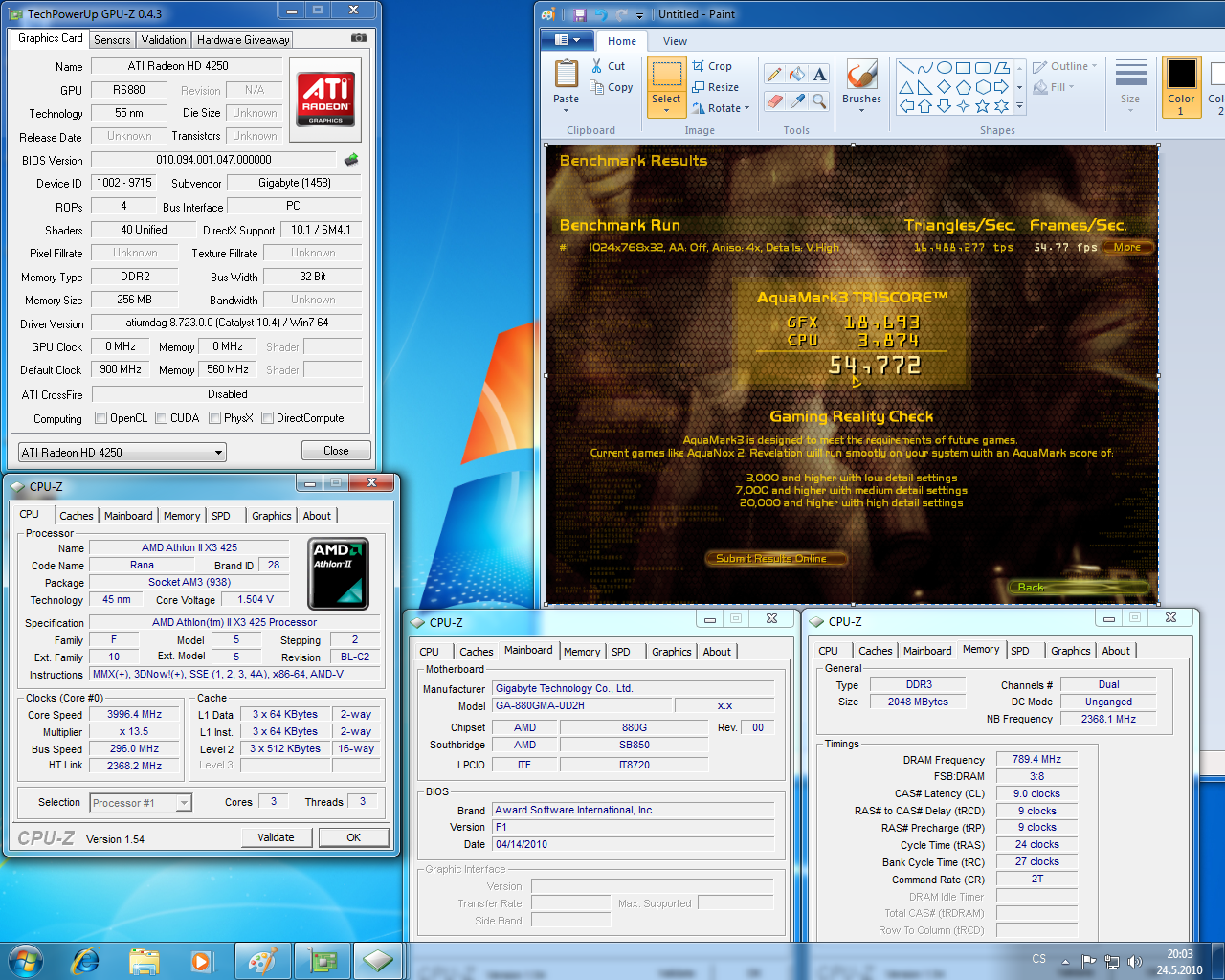Click the 789.4 MHz DRAM Frequency value
The height and width of the screenshot is (980, 1225).
[x=1036, y=759]
